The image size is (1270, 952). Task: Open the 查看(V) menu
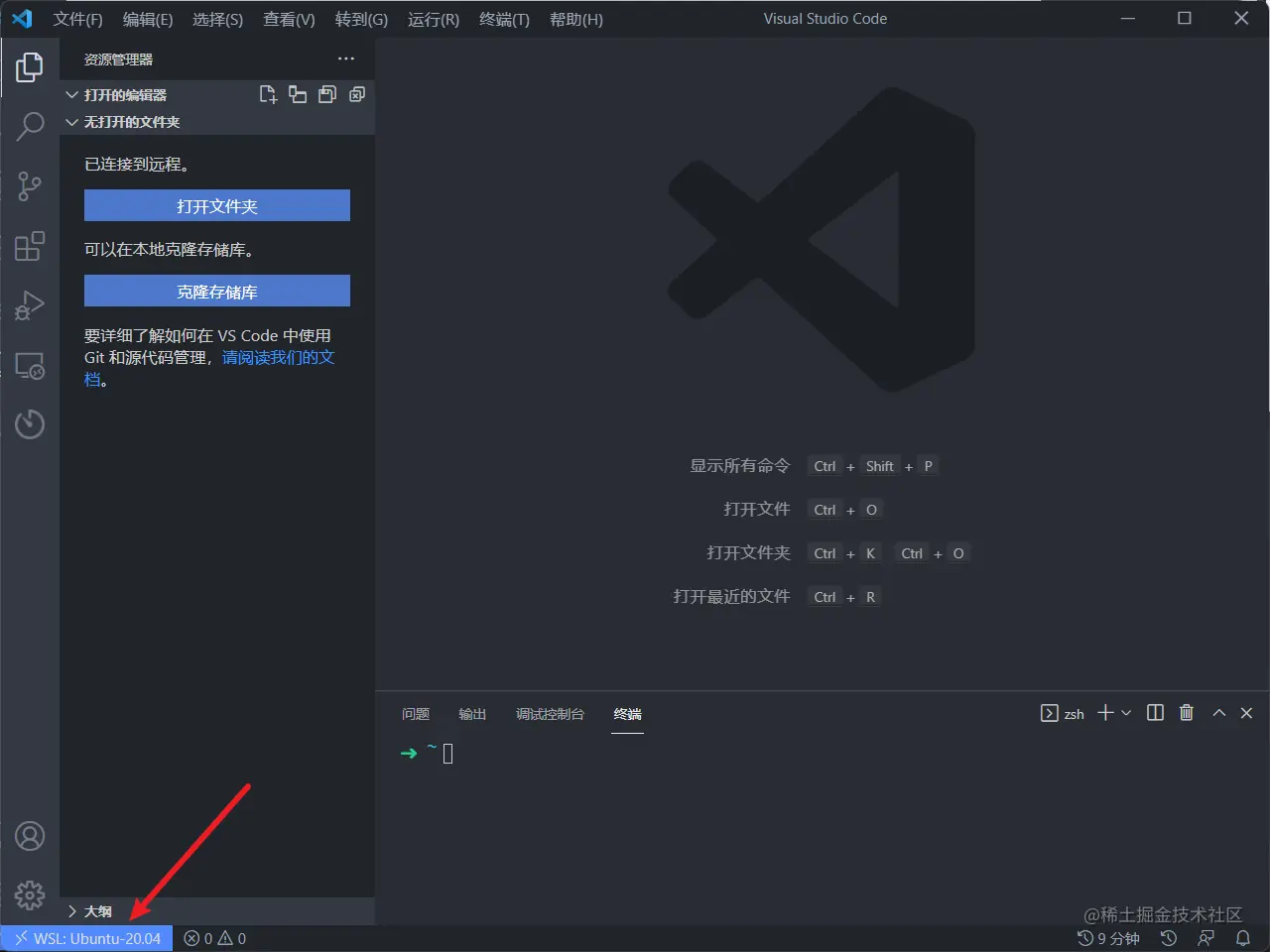(289, 20)
